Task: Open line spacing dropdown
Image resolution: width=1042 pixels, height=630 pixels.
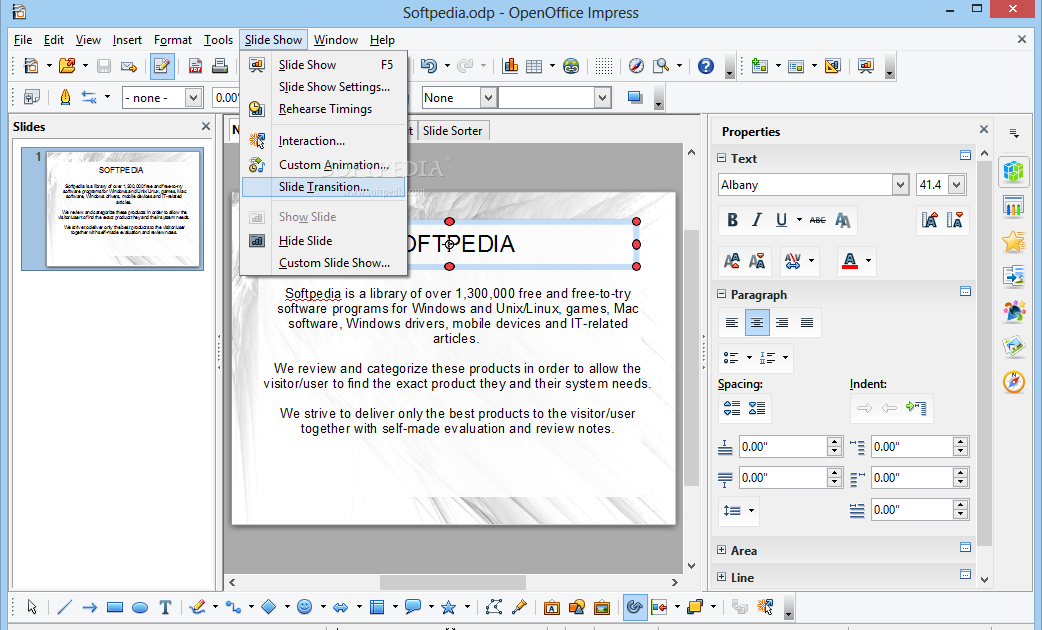Action: [x=752, y=510]
